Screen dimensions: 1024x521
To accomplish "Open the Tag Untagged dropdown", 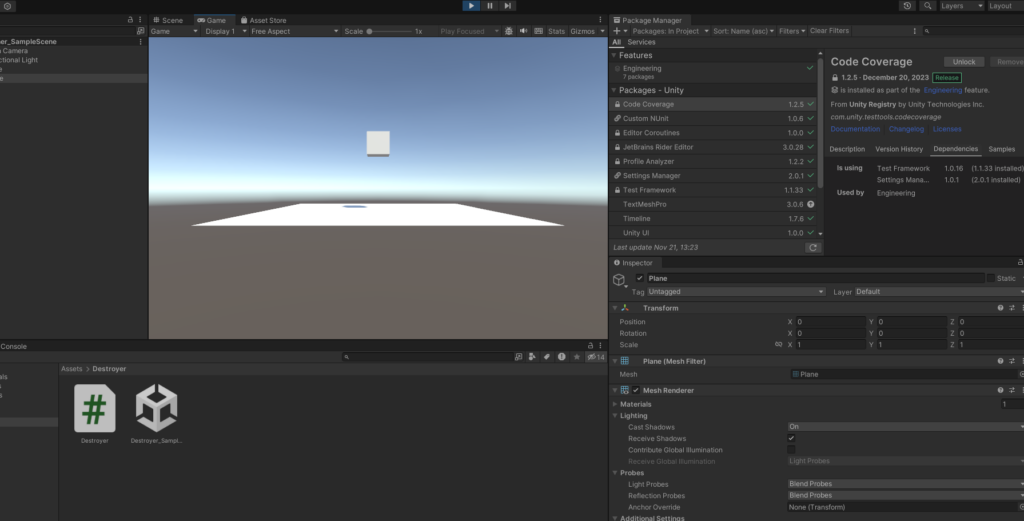I will coord(736,292).
